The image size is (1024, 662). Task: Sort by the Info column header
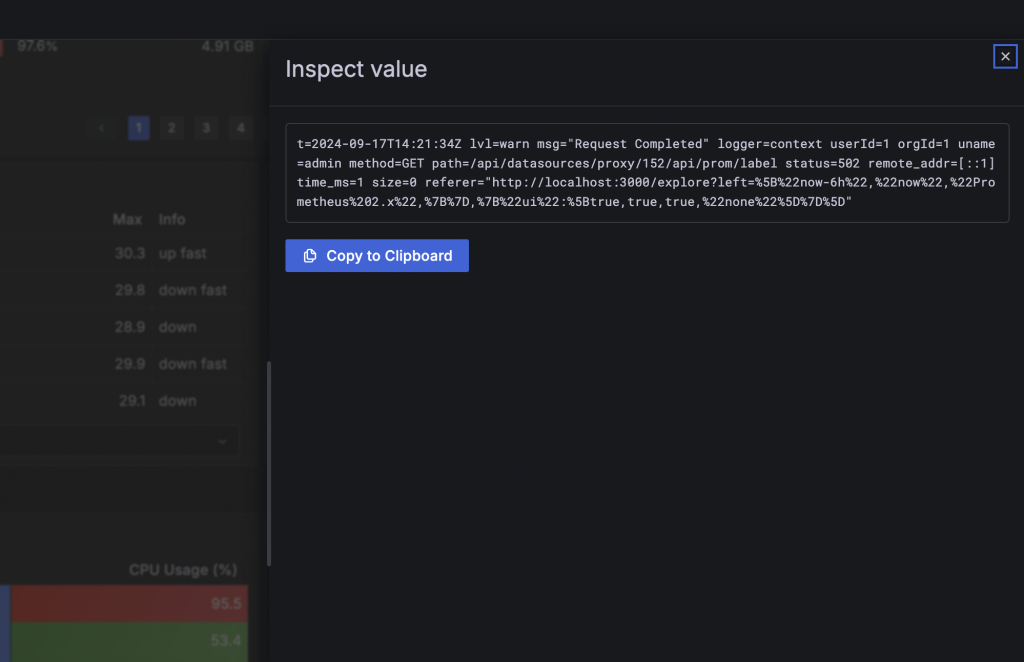(x=172, y=219)
